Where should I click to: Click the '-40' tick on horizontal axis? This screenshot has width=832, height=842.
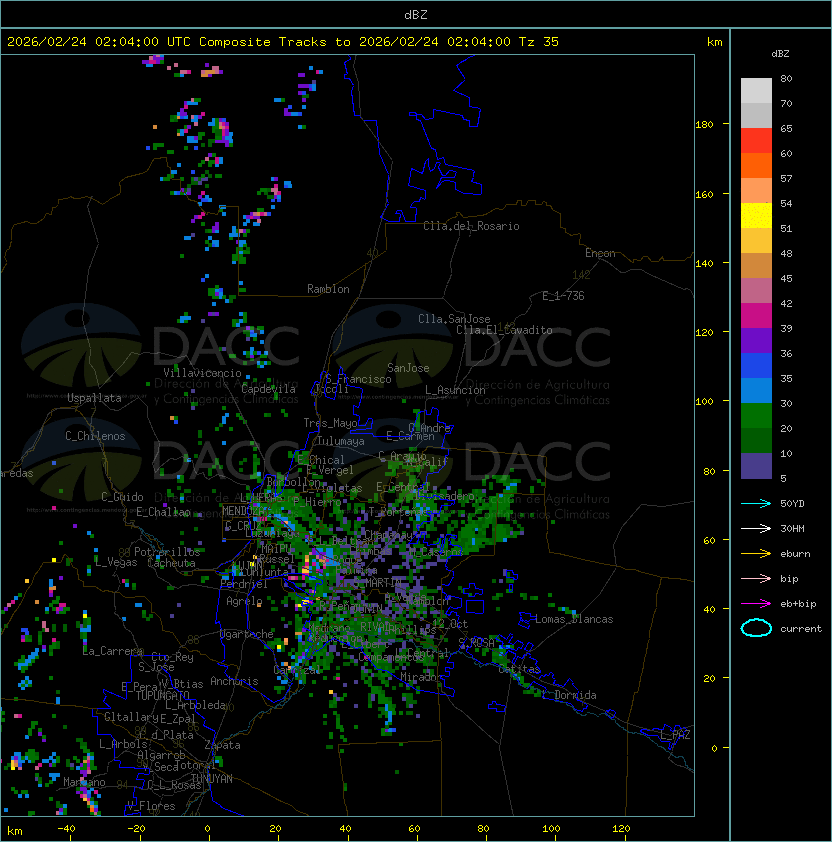point(66,829)
